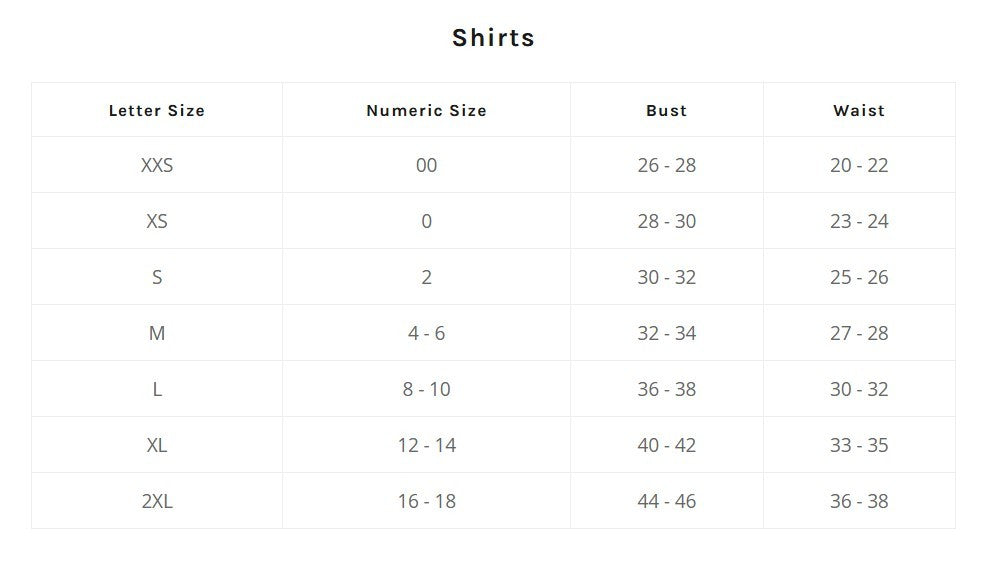The height and width of the screenshot is (566, 988).
Task: Select the 2XL letter size cell
Action: coord(157,501)
